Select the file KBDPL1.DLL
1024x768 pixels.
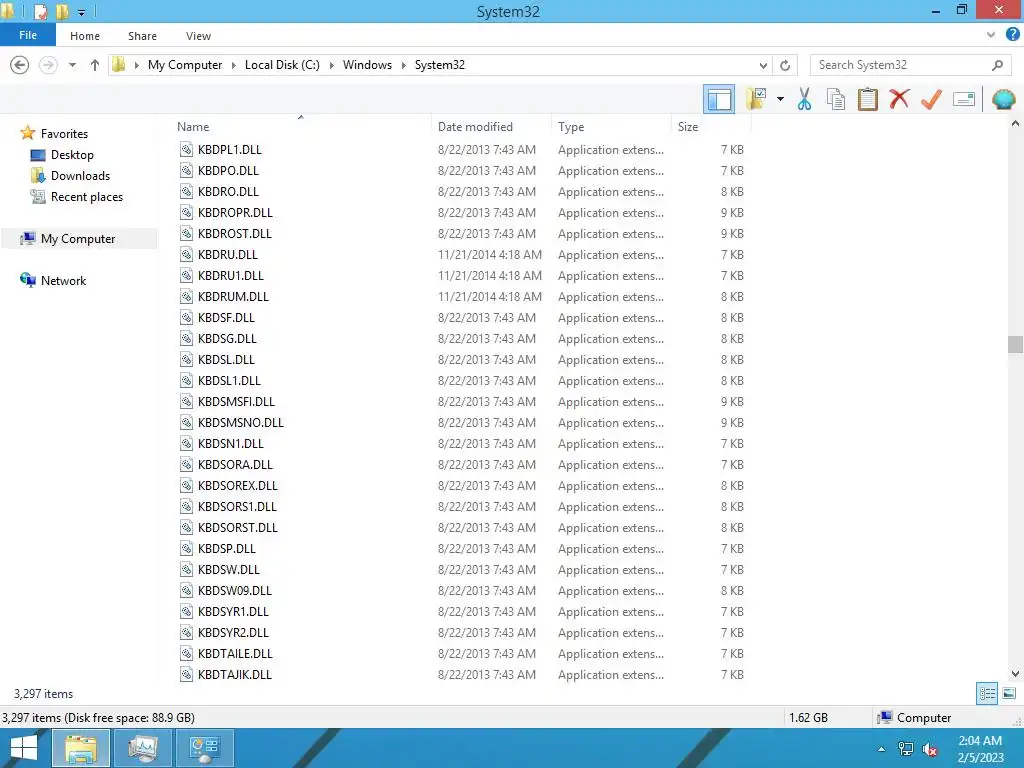pyautogui.click(x=229, y=150)
